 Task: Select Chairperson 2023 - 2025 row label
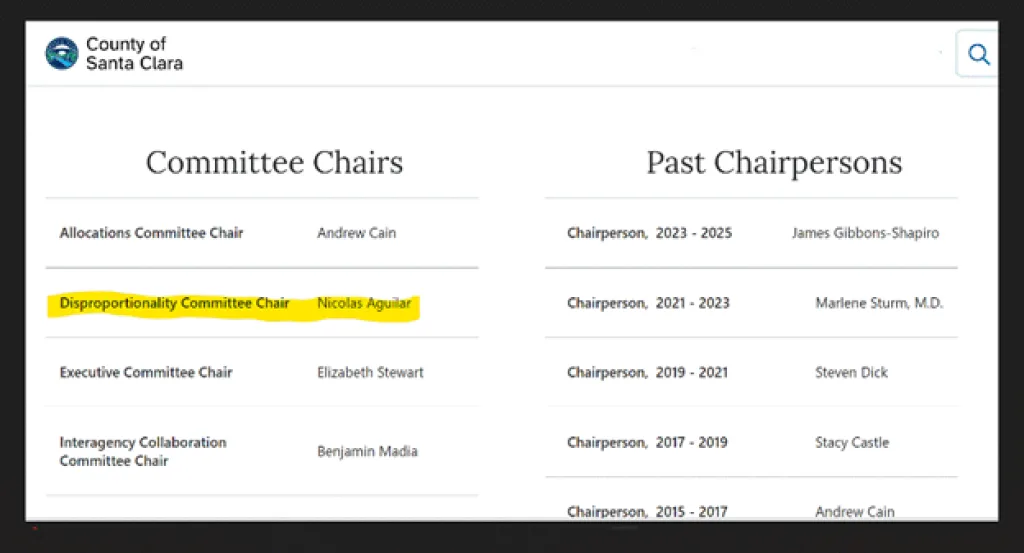(649, 233)
